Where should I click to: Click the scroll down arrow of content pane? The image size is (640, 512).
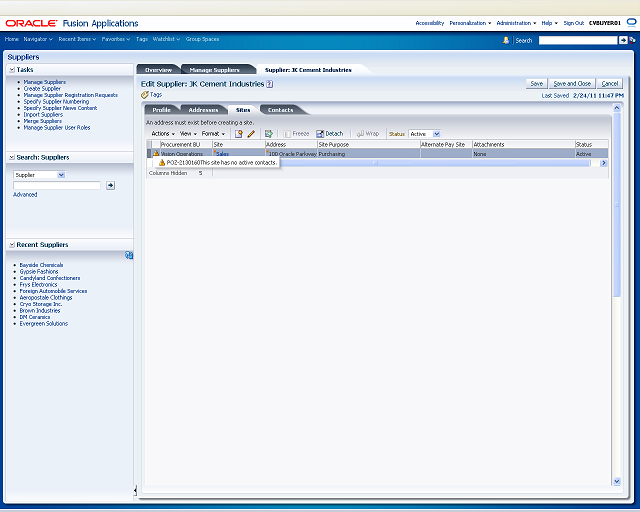coord(617,481)
